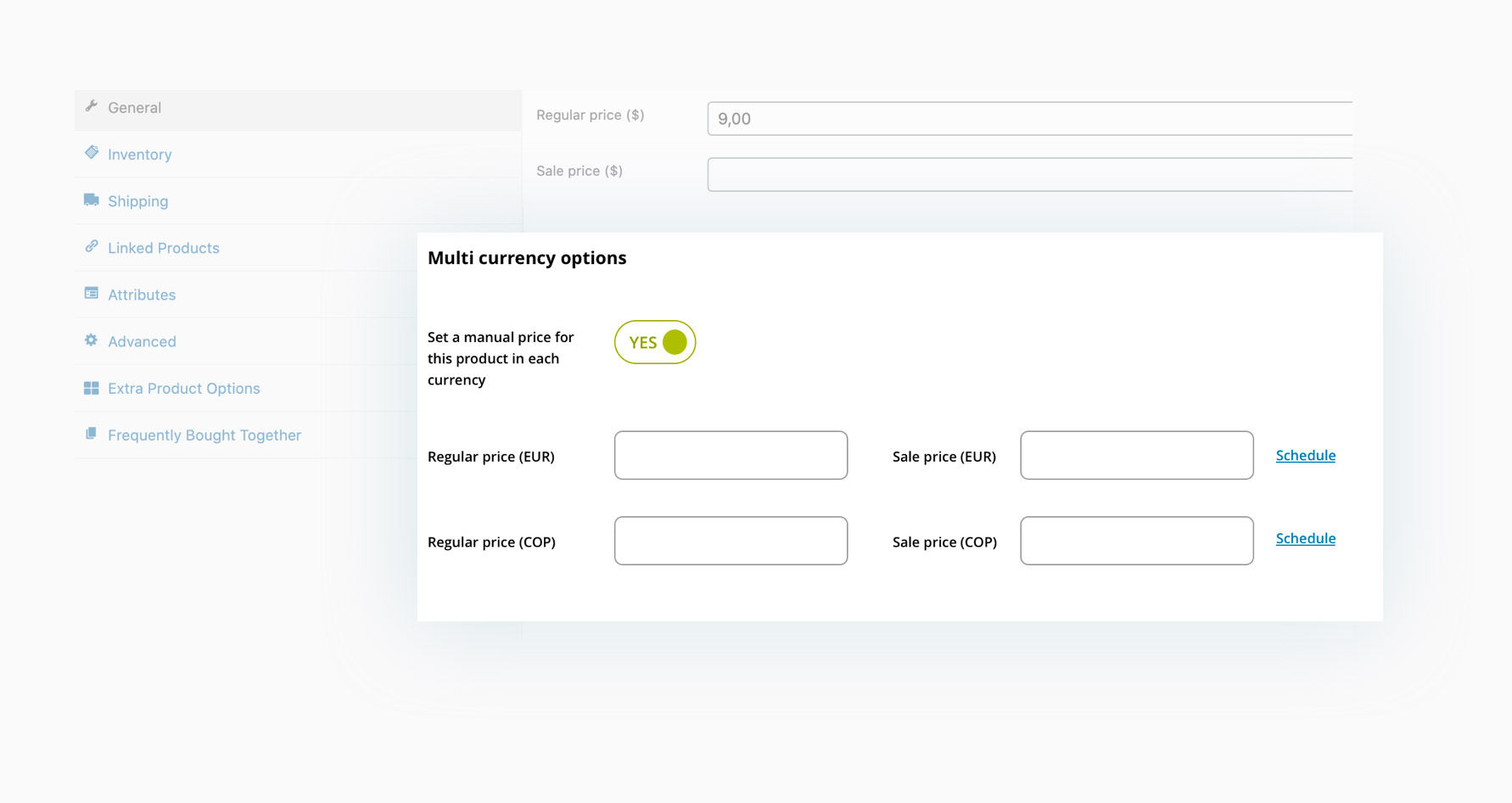1512x803 pixels.
Task: Open Frequently Bought Together tab
Action: tap(246, 435)
